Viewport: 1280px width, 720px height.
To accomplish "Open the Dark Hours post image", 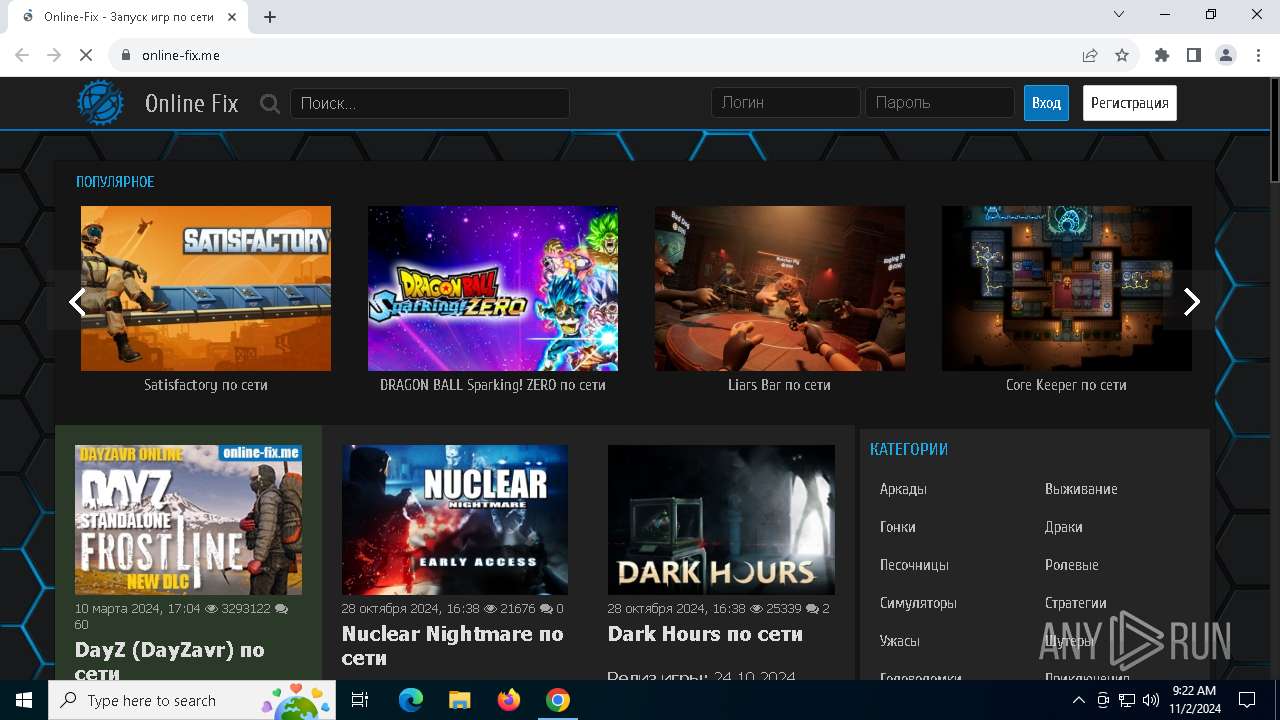I will click(x=721, y=520).
